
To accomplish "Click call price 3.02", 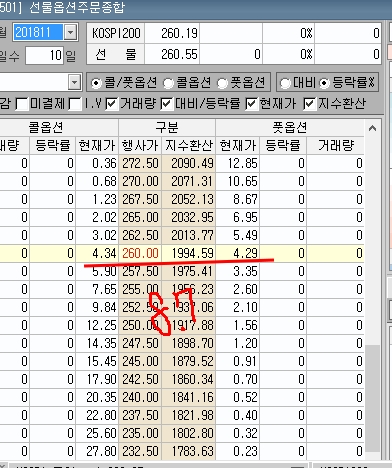I will click(97, 235).
